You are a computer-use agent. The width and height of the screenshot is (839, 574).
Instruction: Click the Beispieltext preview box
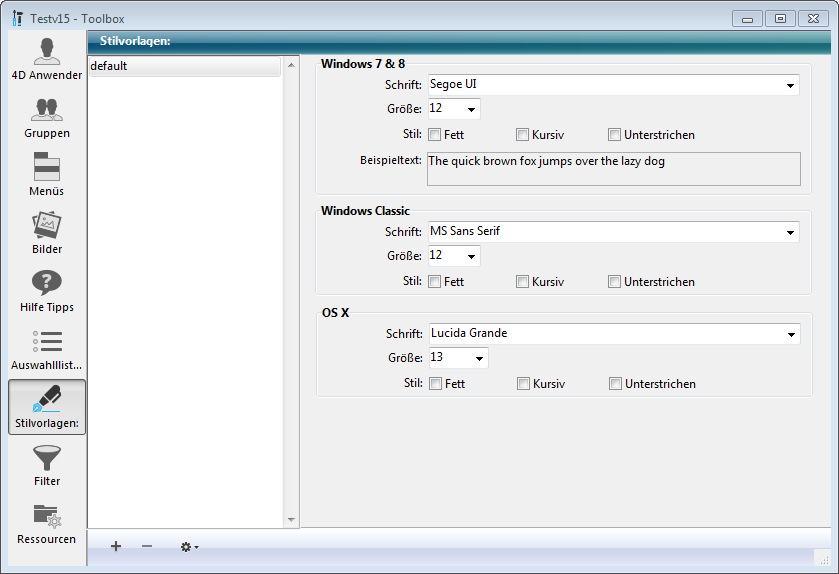[613, 169]
